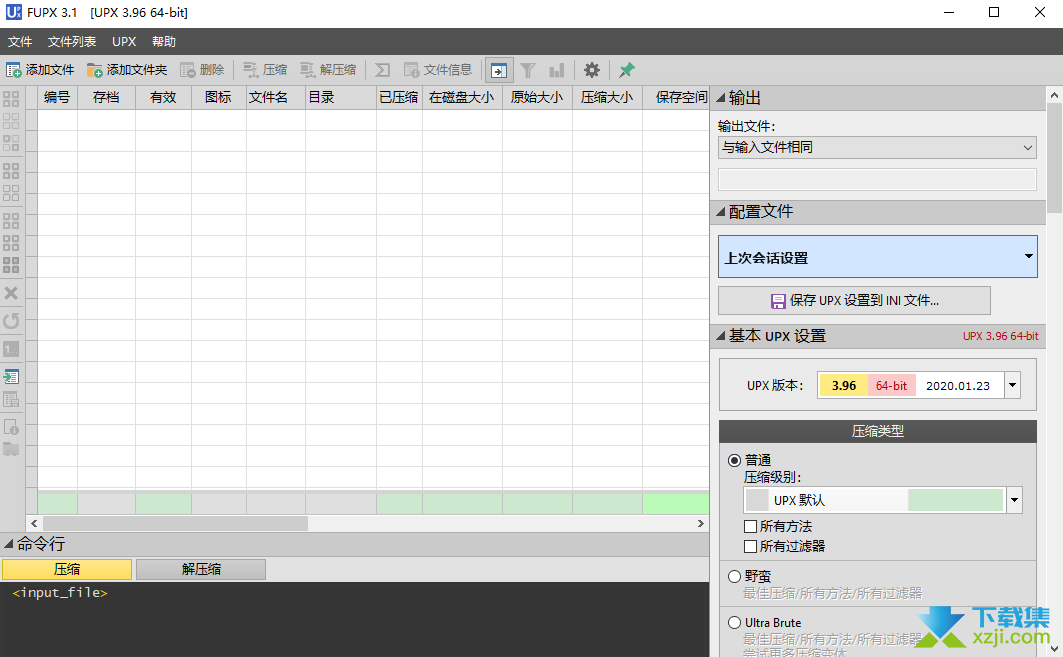Collapse the 配置文件 section
This screenshot has width=1063, height=657.
(x=721, y=212)
